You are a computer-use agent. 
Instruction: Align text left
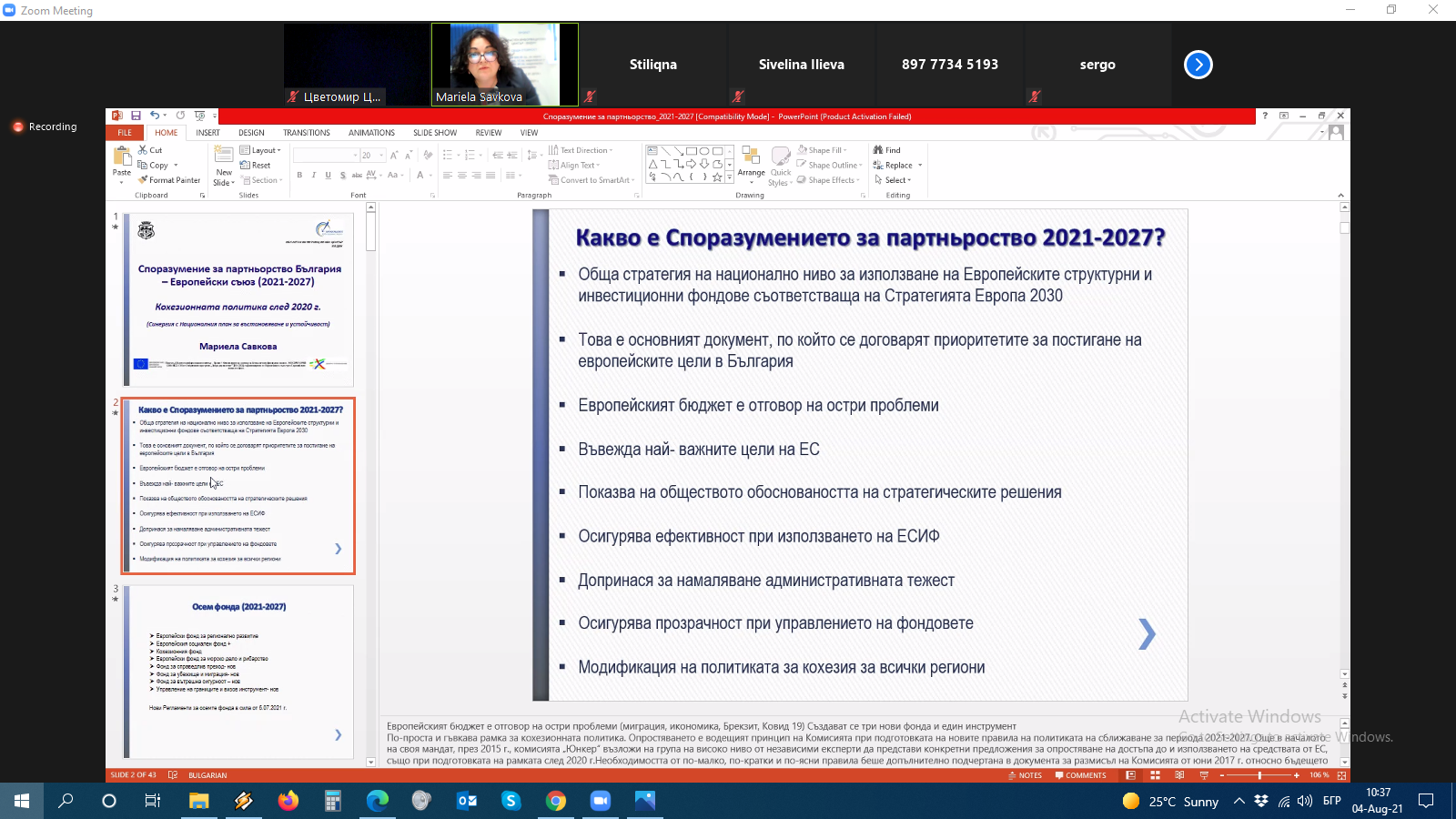[448, 176]
